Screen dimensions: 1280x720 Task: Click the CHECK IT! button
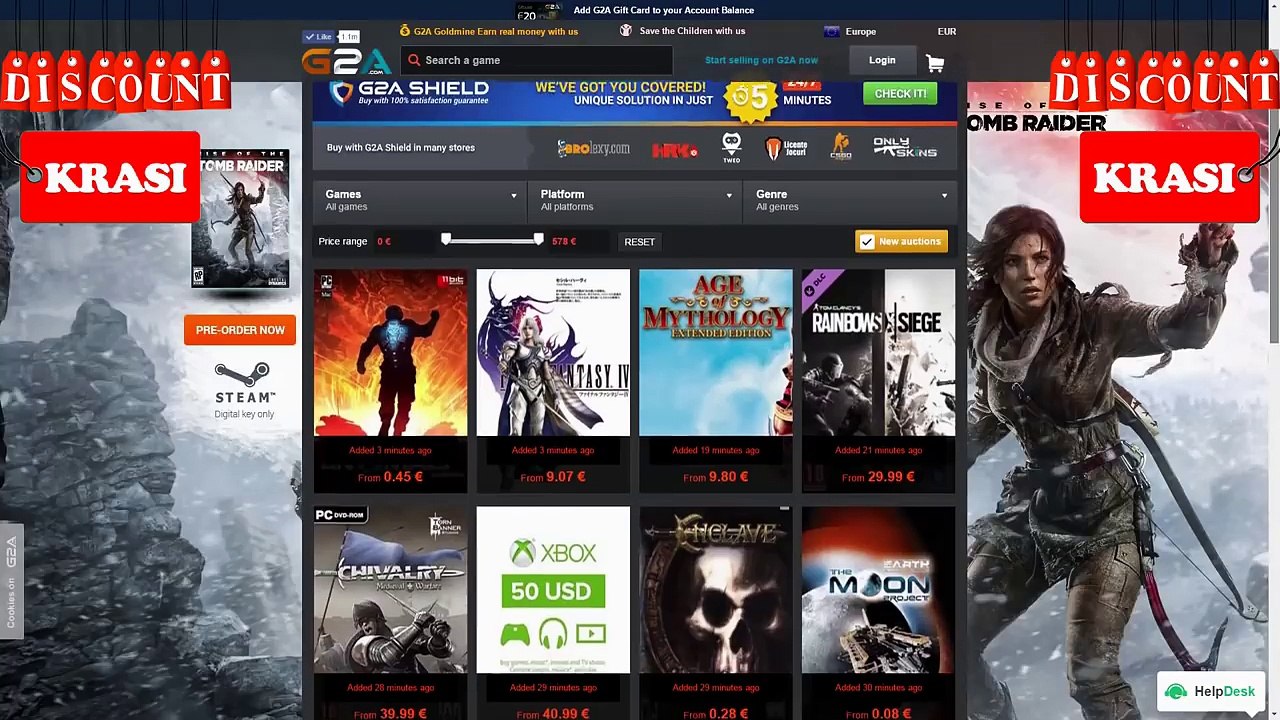pos(900,93)
